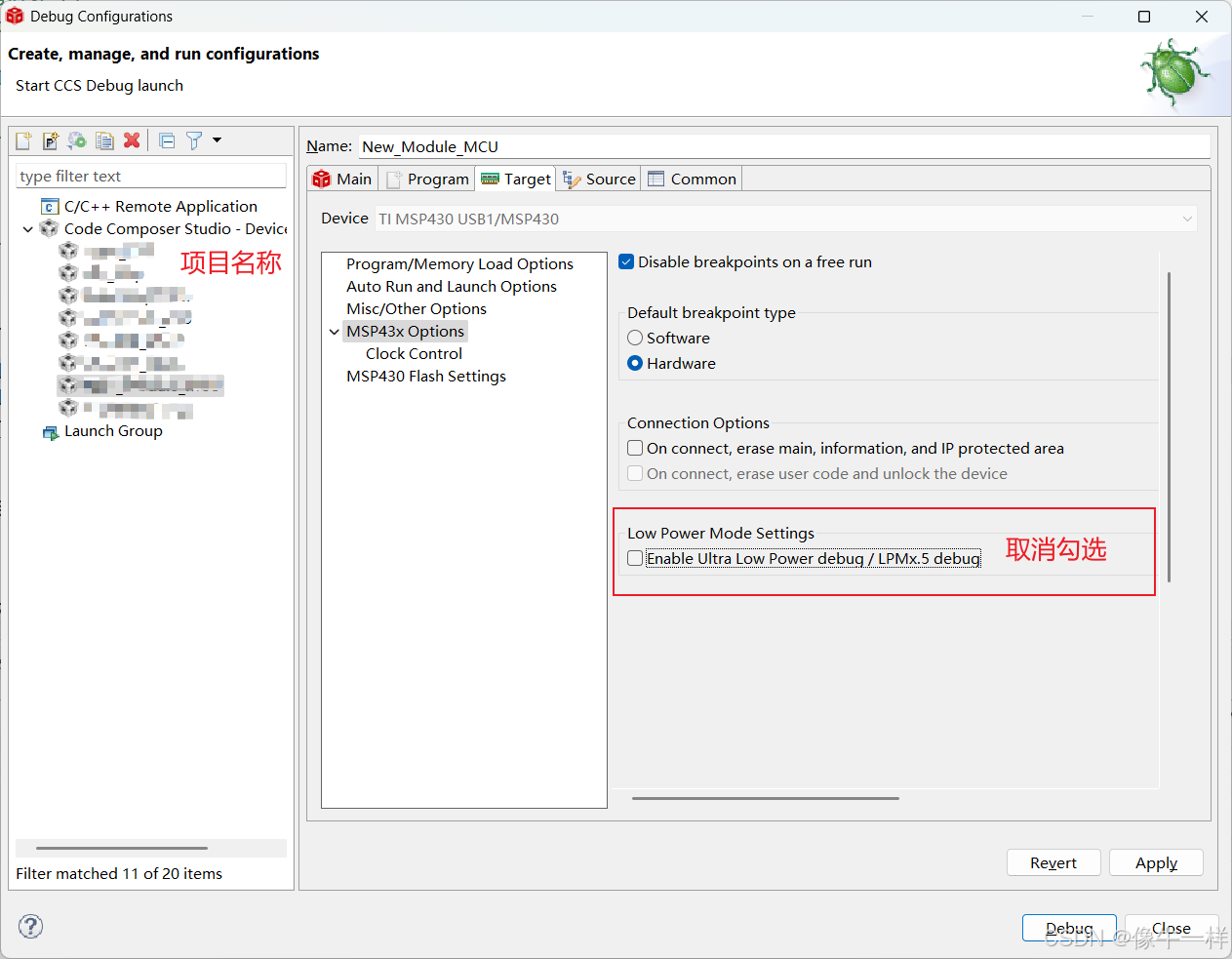This screenshot has width=1232, height=959.
Task: Toggle Enable Ultra Low Power debug checkbox
Action: [635, 558]
